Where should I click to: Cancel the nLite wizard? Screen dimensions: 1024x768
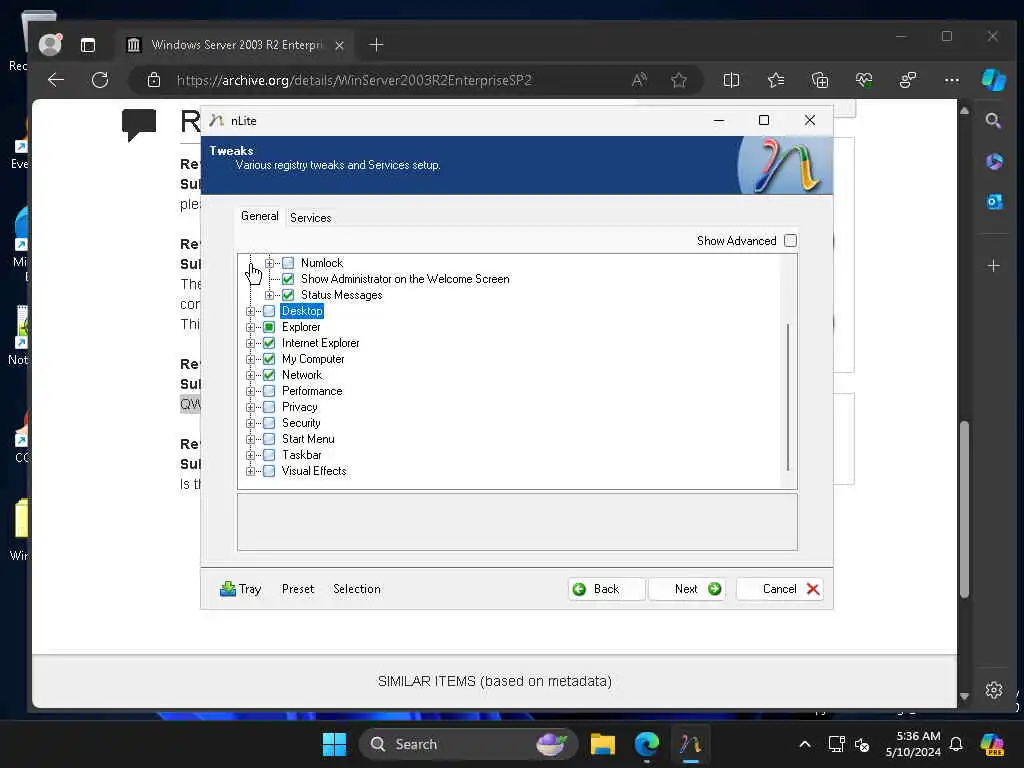click(x=780, y=589)
